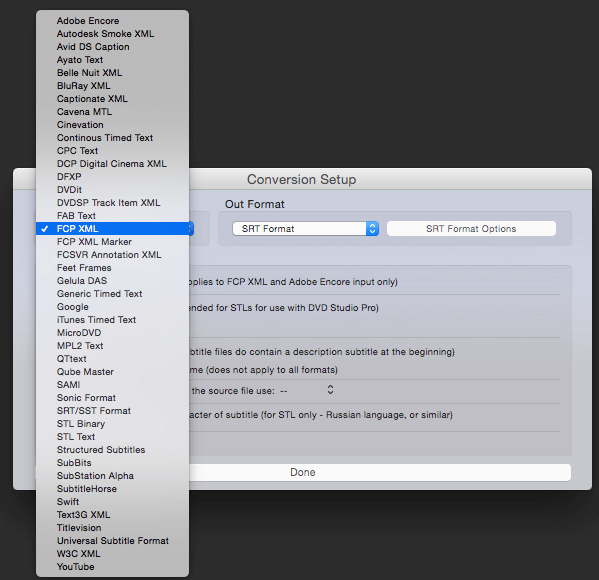
Task: Pick STL Text format
Action: tap(112, 436)
